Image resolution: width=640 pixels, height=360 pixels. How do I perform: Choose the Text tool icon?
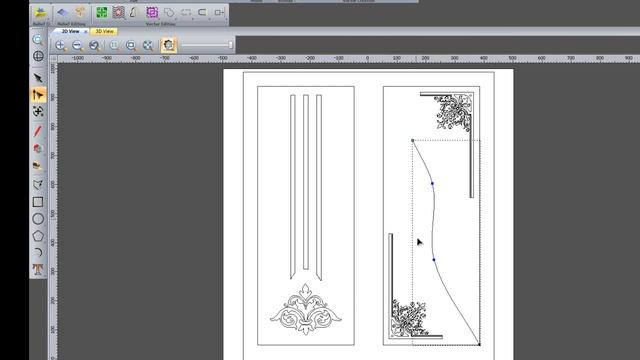[x=38, y=269]
